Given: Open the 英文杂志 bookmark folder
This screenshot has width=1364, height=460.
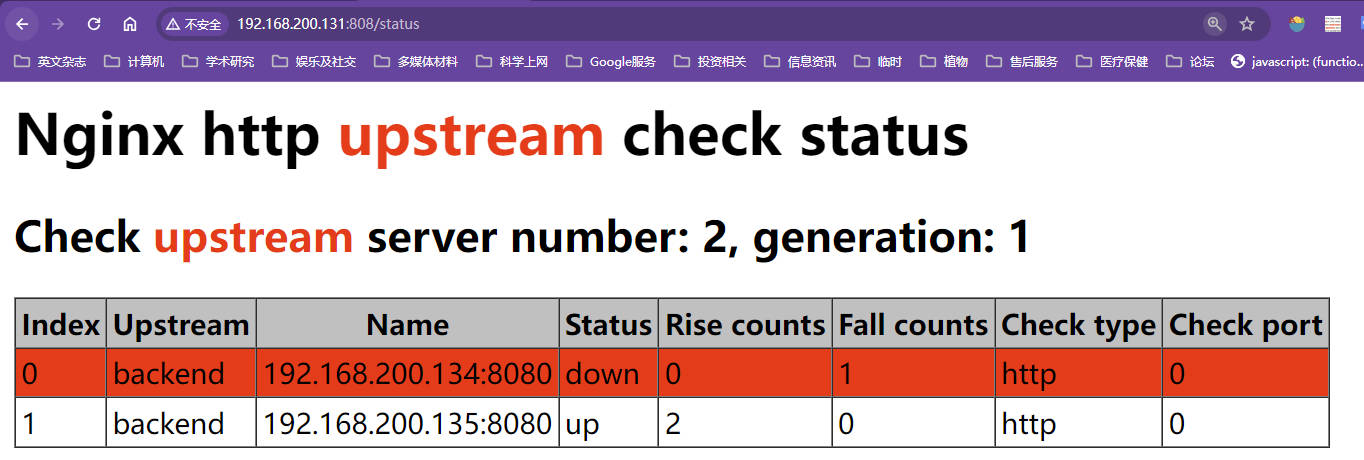Looking at the screenshot, I should (51, 62).
